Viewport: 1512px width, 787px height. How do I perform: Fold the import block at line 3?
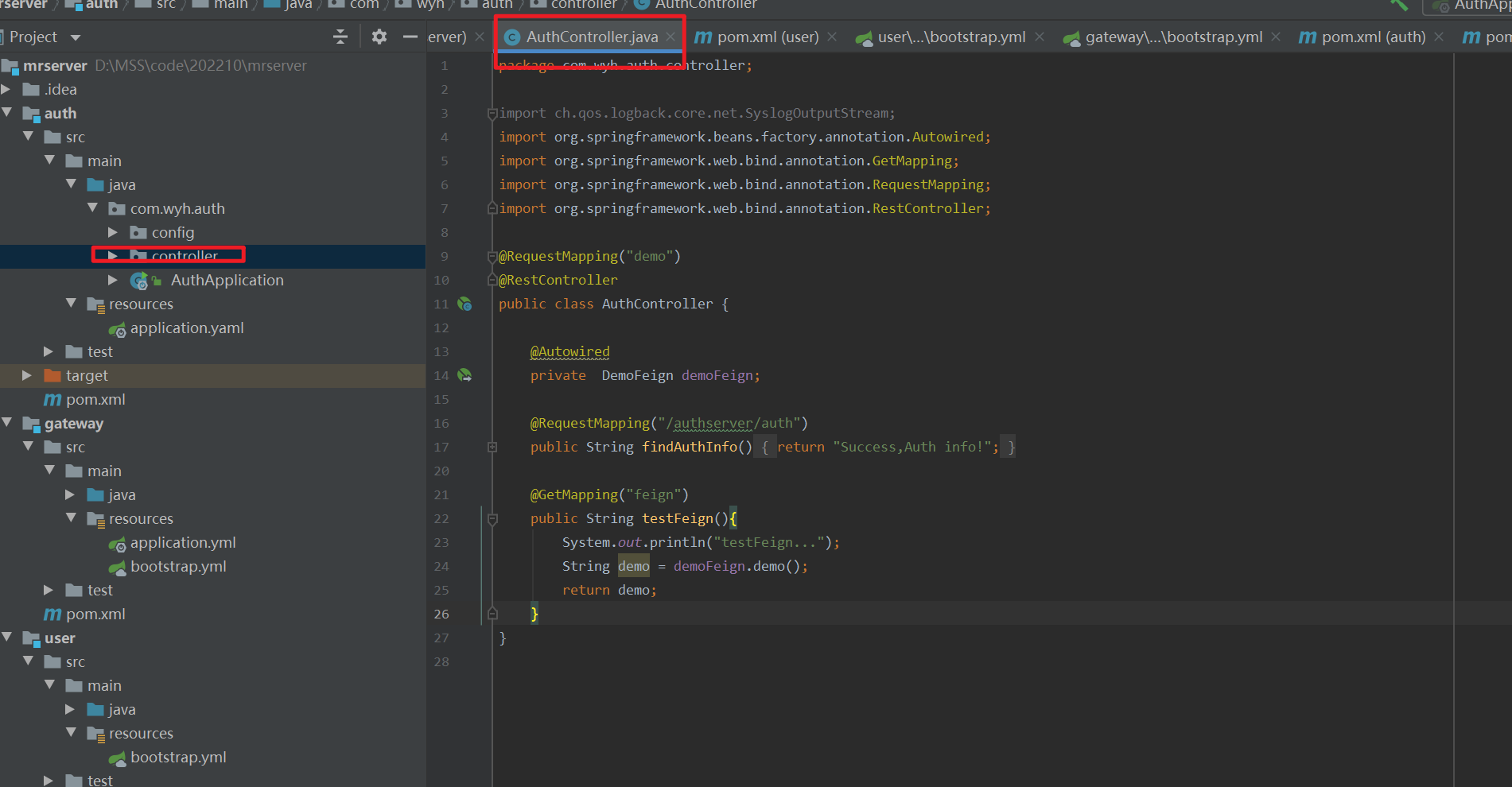click(492, 114)
